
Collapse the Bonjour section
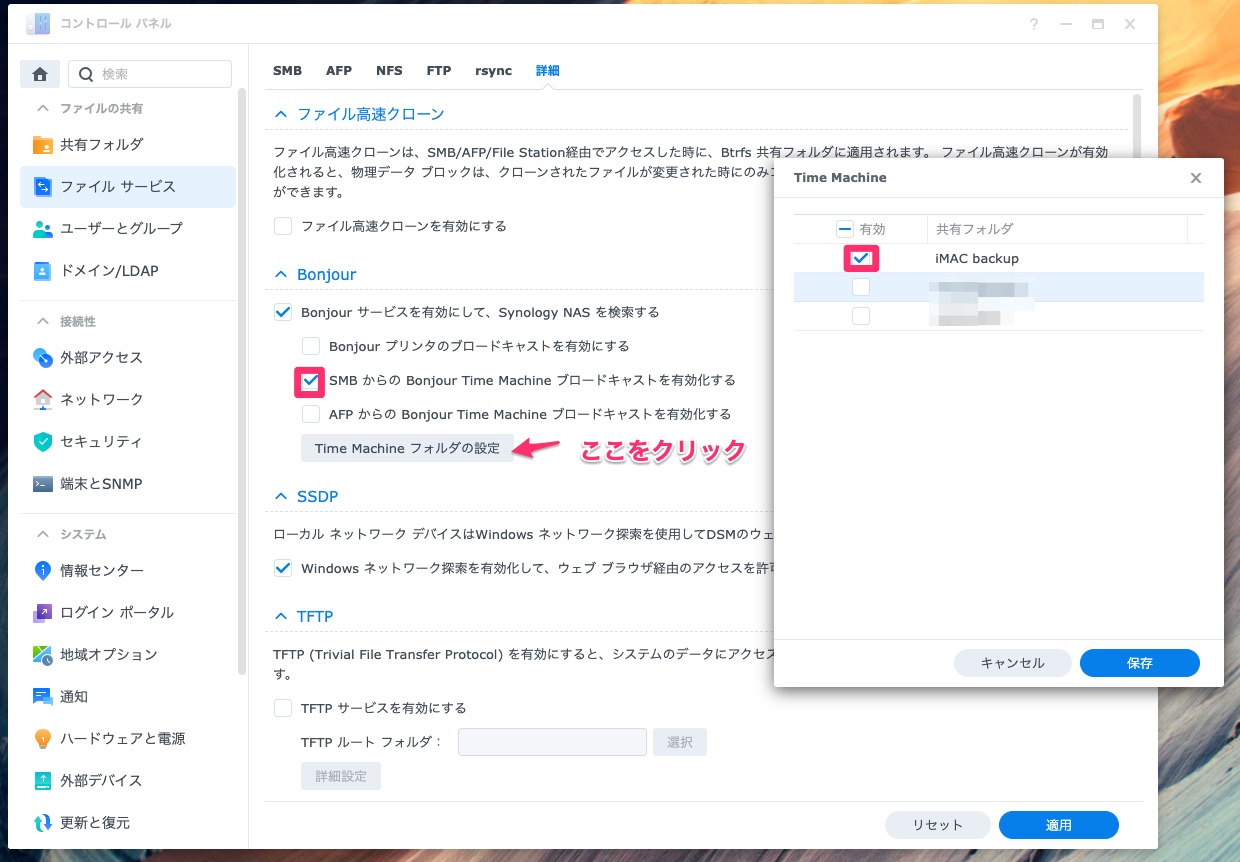pyautogui.click(x=281, y=274)
